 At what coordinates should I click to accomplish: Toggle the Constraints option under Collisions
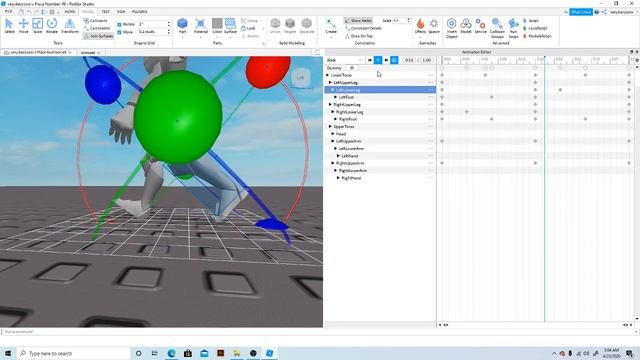pos(97,28)
